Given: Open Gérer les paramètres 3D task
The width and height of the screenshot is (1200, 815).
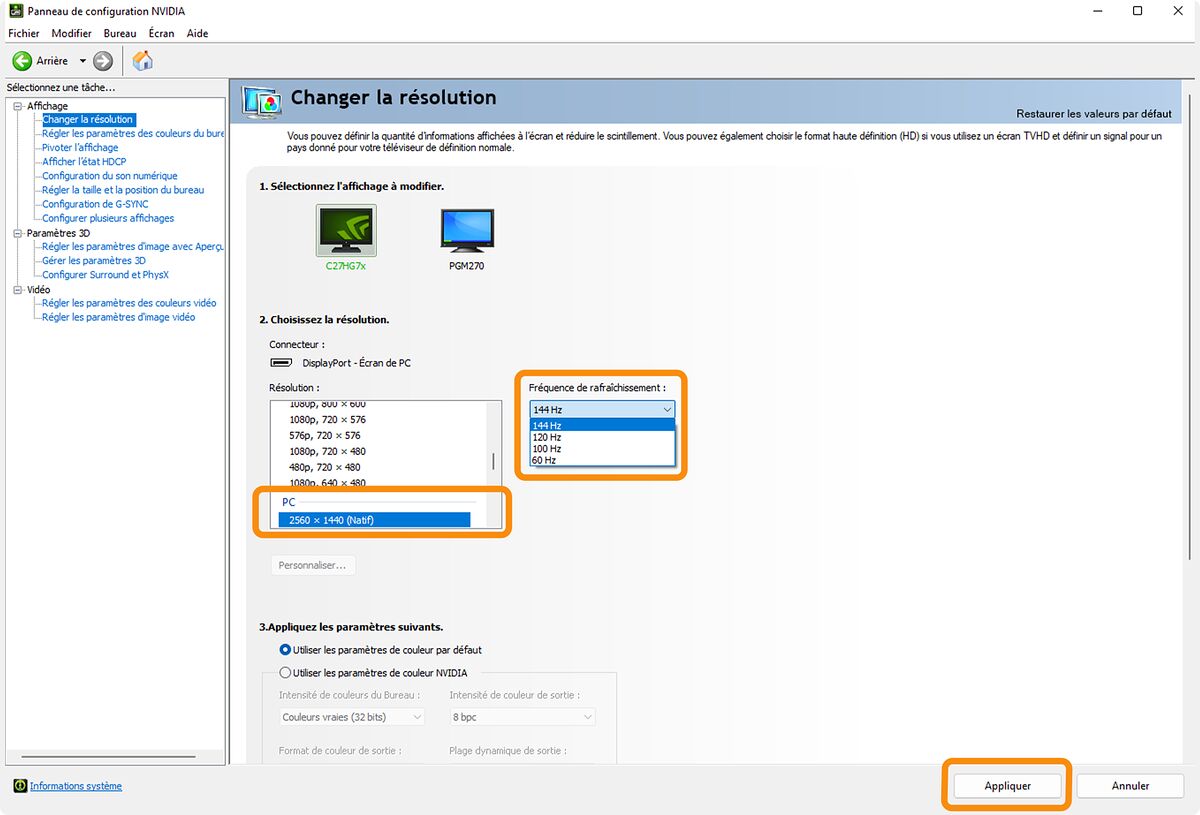Looking at the screenshot, I should [94, 261].
